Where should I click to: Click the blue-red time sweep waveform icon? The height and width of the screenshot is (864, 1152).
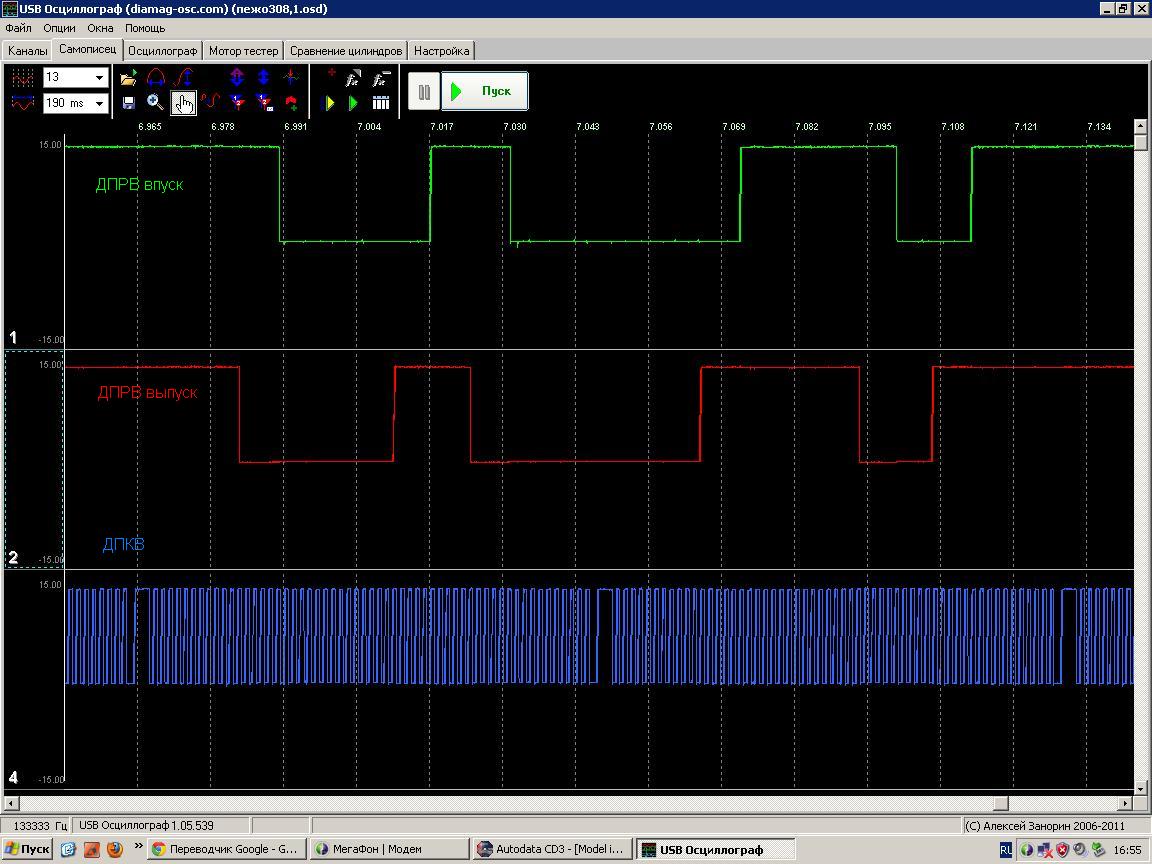(x=23, y=103)
